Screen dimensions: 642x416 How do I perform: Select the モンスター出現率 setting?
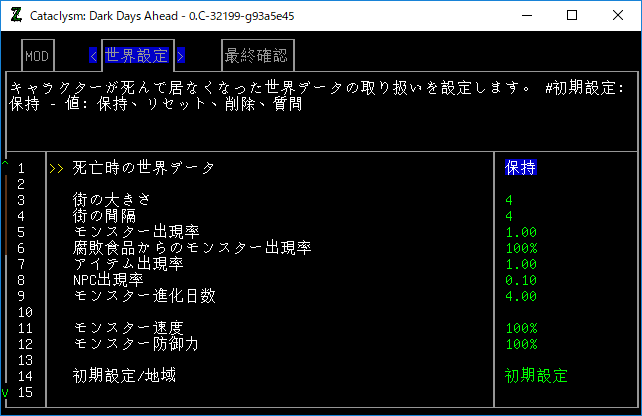(x=136, y=232)
